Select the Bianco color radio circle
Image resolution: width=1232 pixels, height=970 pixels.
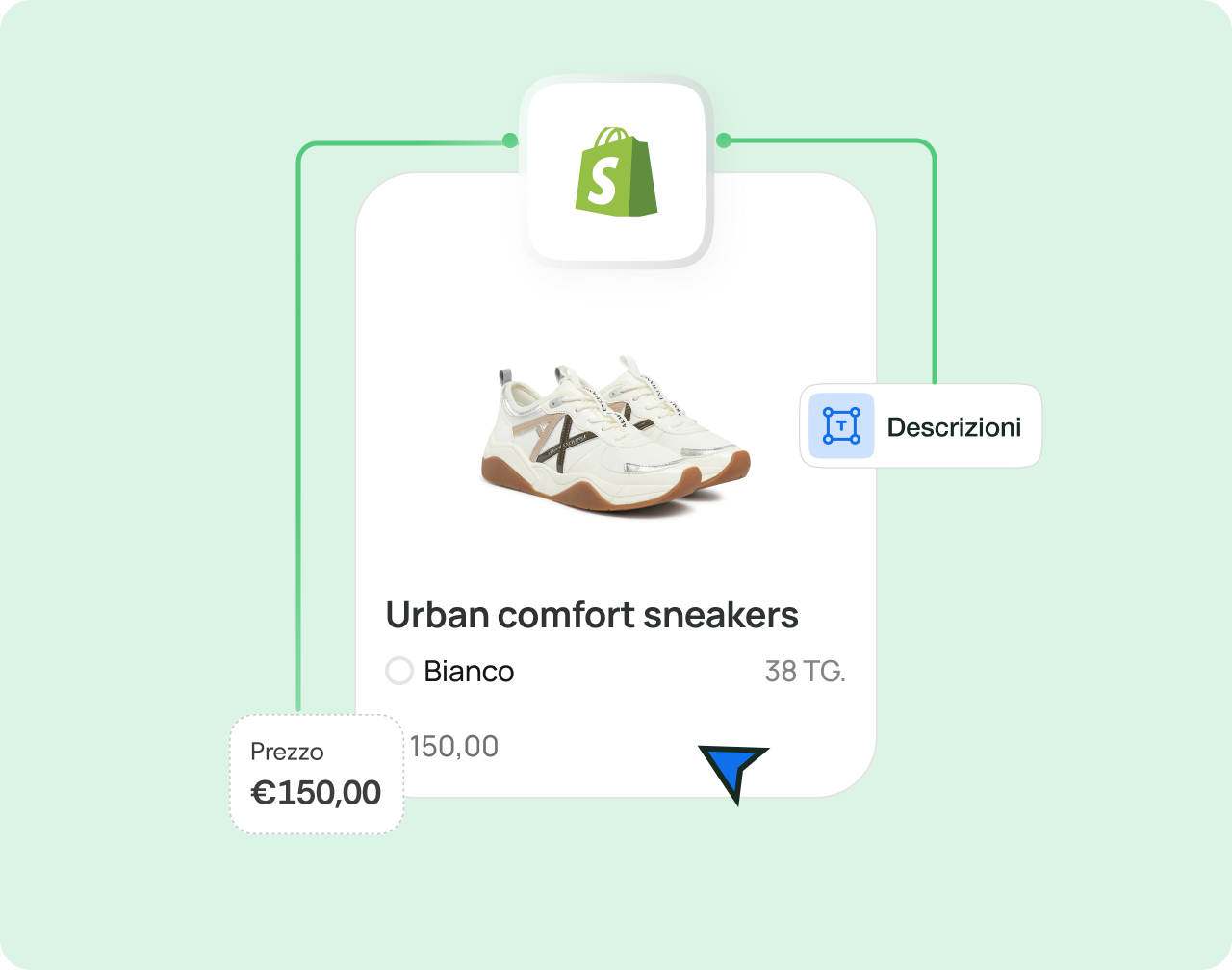click(x=399, y=671)
